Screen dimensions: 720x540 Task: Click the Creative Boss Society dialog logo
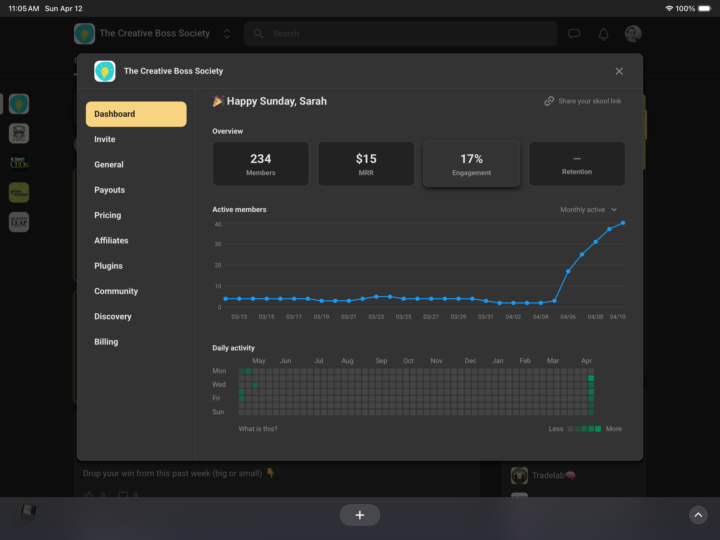click(105, 71)
